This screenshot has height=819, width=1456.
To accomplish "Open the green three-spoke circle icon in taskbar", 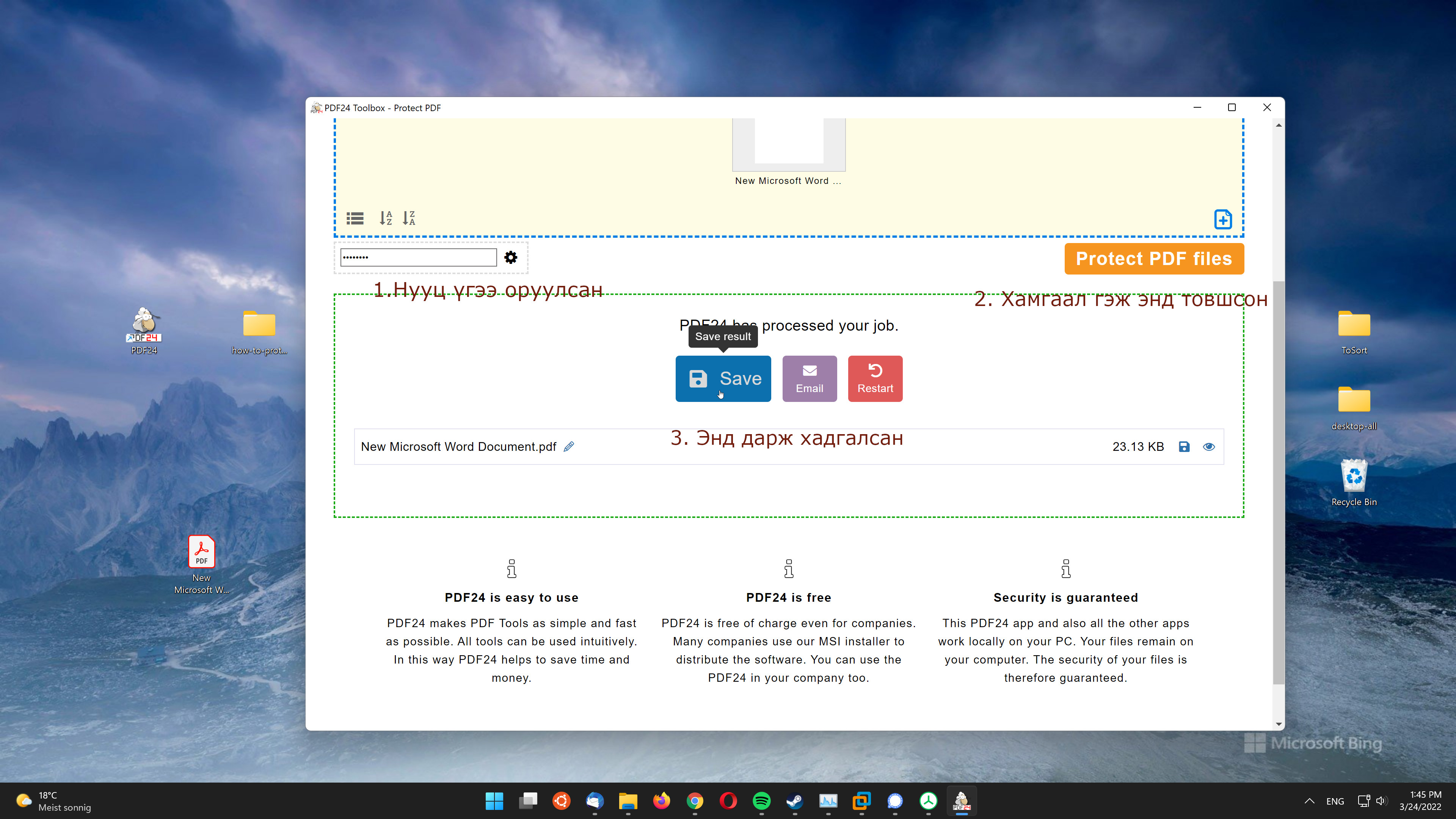I will pos(928,801).
